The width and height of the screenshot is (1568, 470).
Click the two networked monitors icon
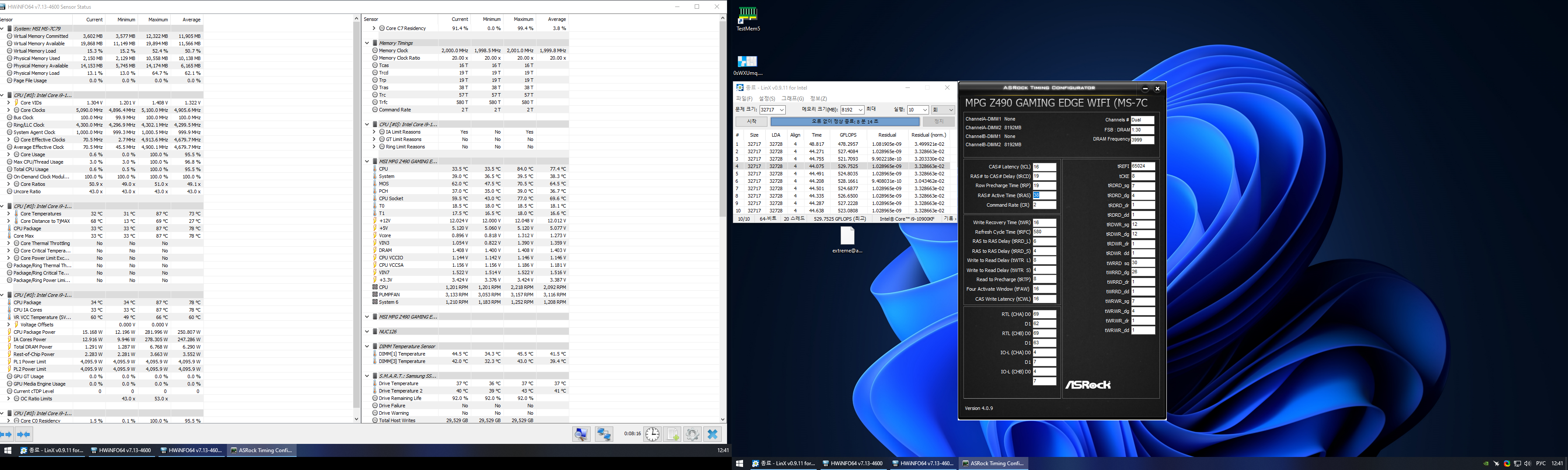(x=604, y=434)
